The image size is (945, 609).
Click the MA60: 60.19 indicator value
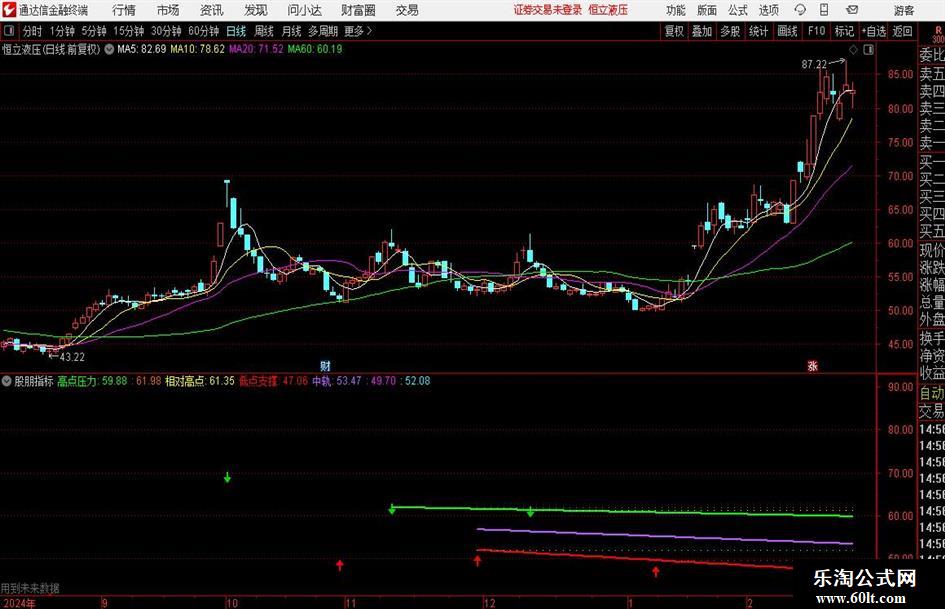pos(315,49)
